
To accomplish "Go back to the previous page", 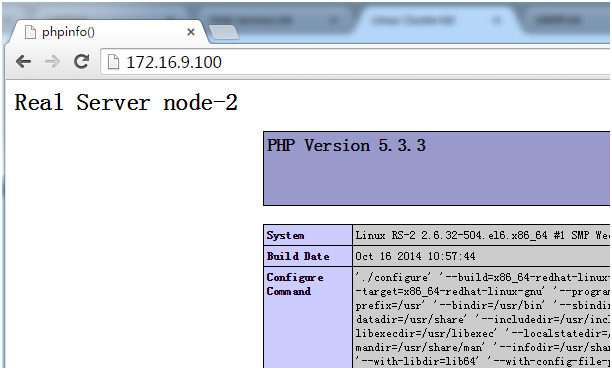I will (23, 62).
